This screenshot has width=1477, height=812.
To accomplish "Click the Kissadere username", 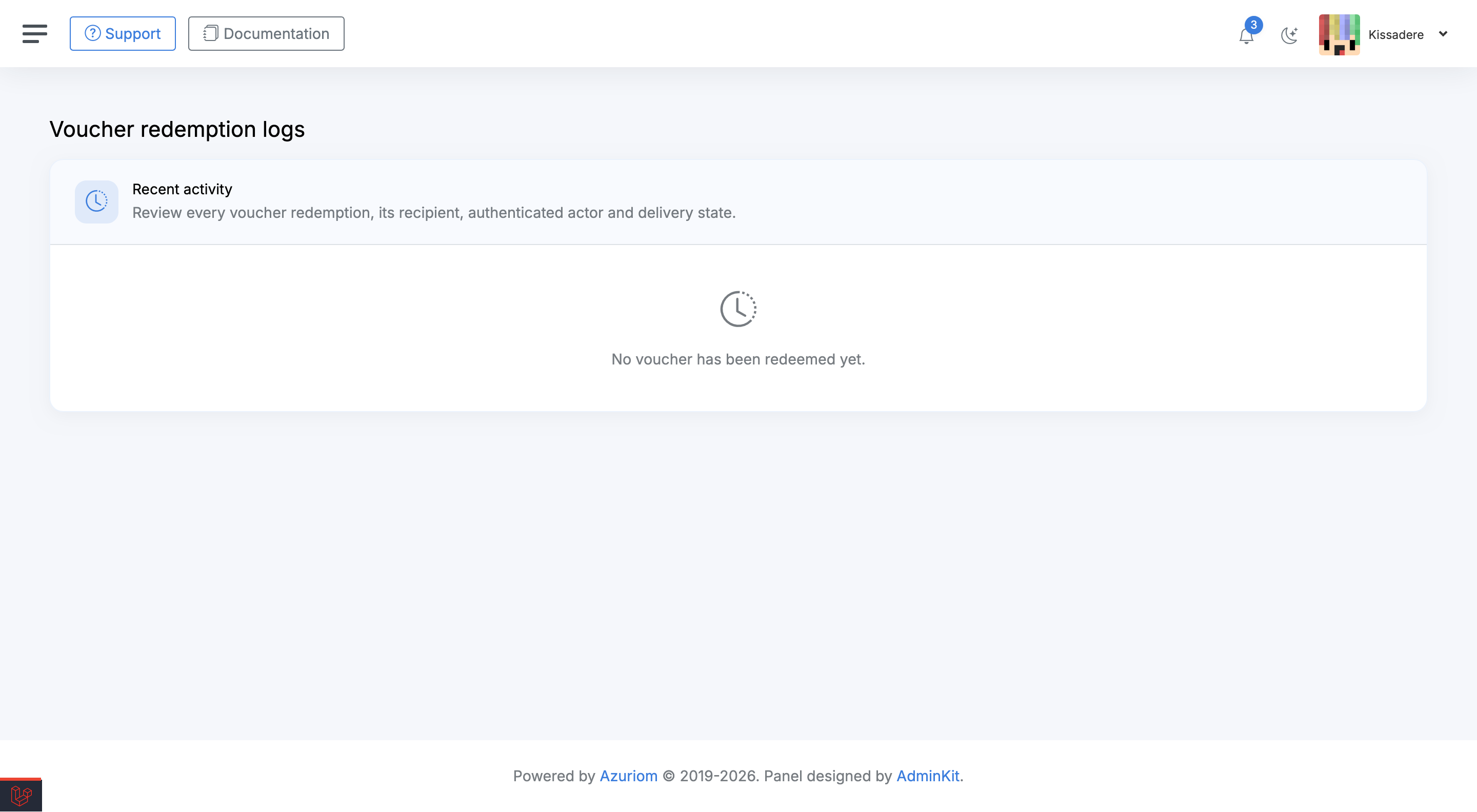I will pyautogui.click(x=1395, y=34).
